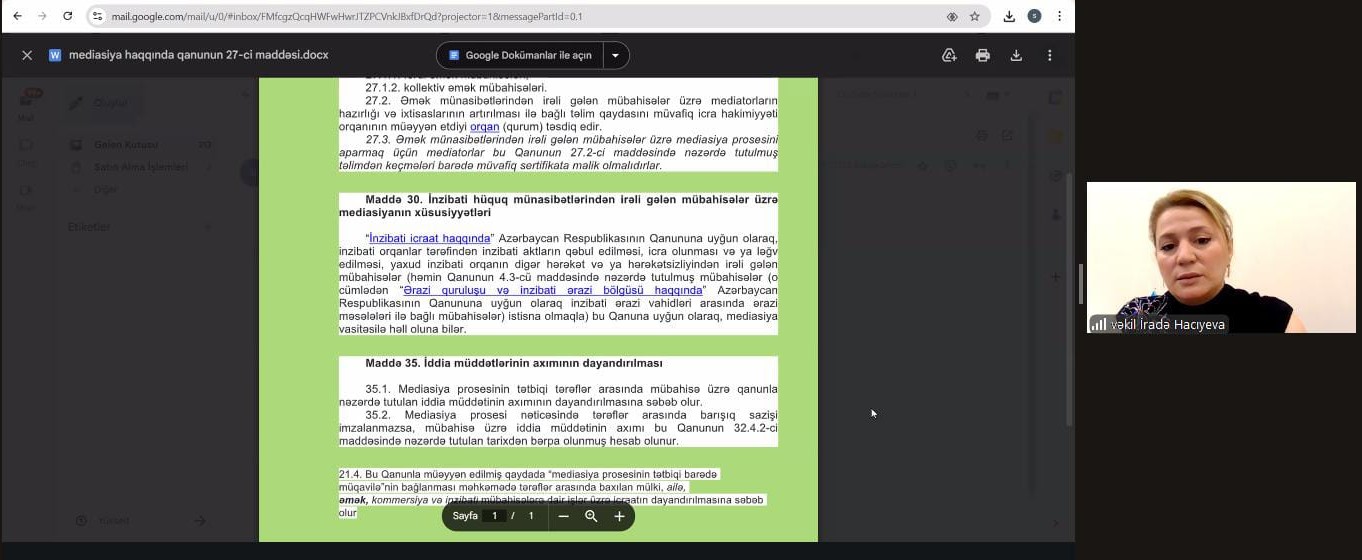The image size is (1362, 560).
Task: Open the preview's three-dot more actions menu
Action: [1050, 56]
